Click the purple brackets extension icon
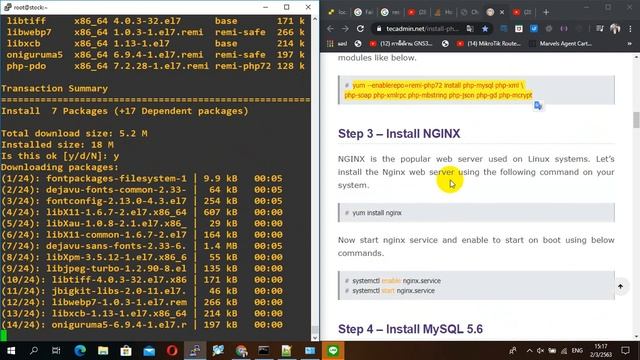The image size is (640, 360). [564, 29]
